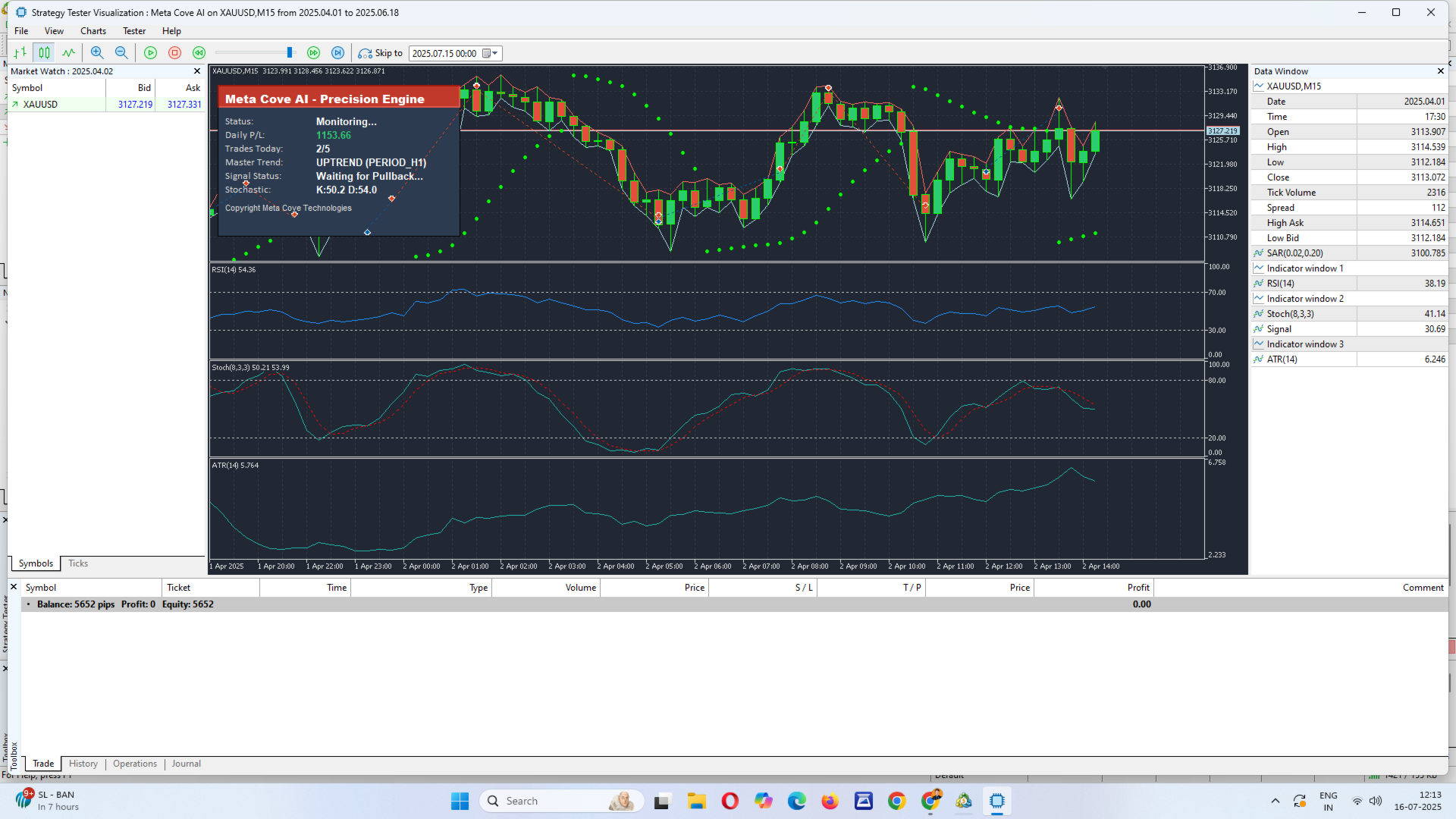Show hidden system tray icons

point(1275,801)
